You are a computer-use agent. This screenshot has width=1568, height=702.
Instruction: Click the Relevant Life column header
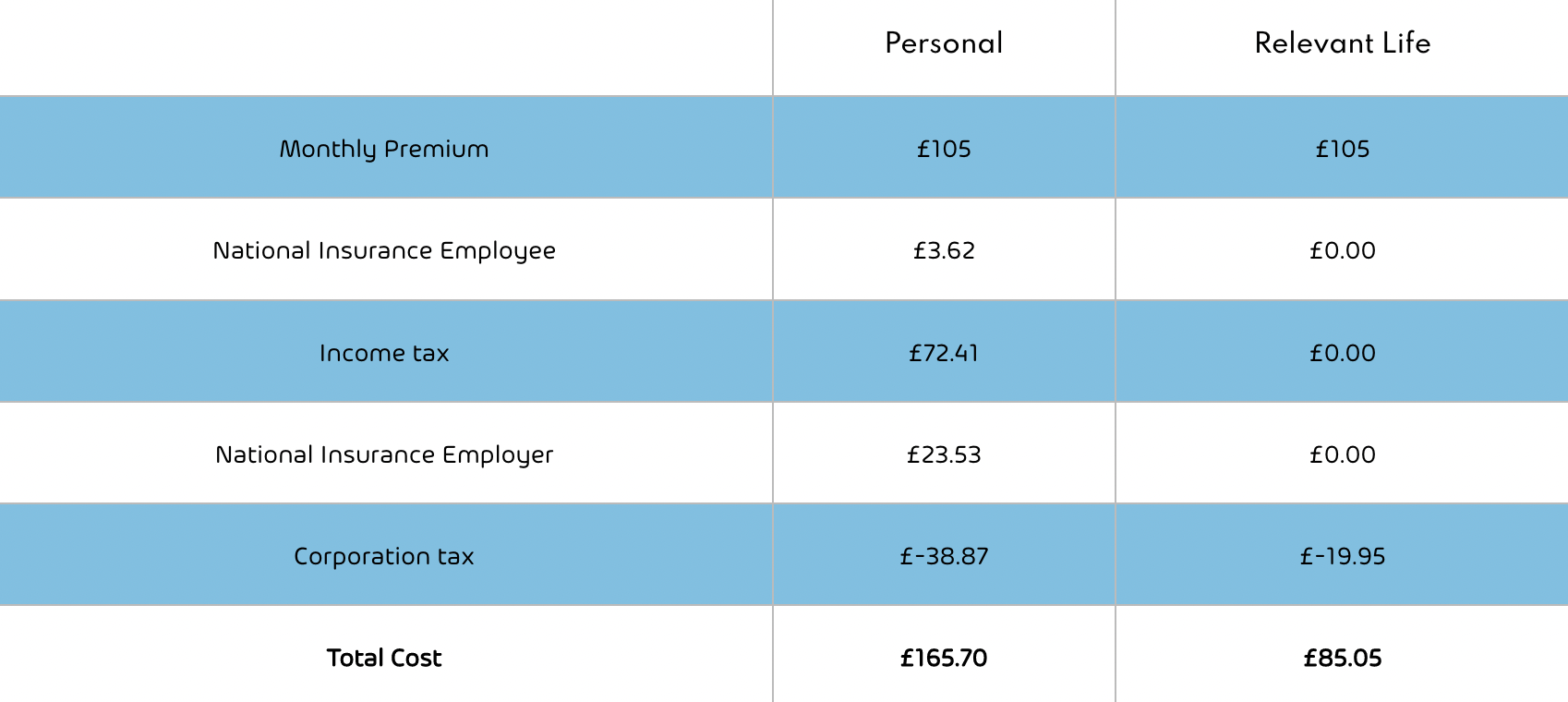(x=1343, y=43)
